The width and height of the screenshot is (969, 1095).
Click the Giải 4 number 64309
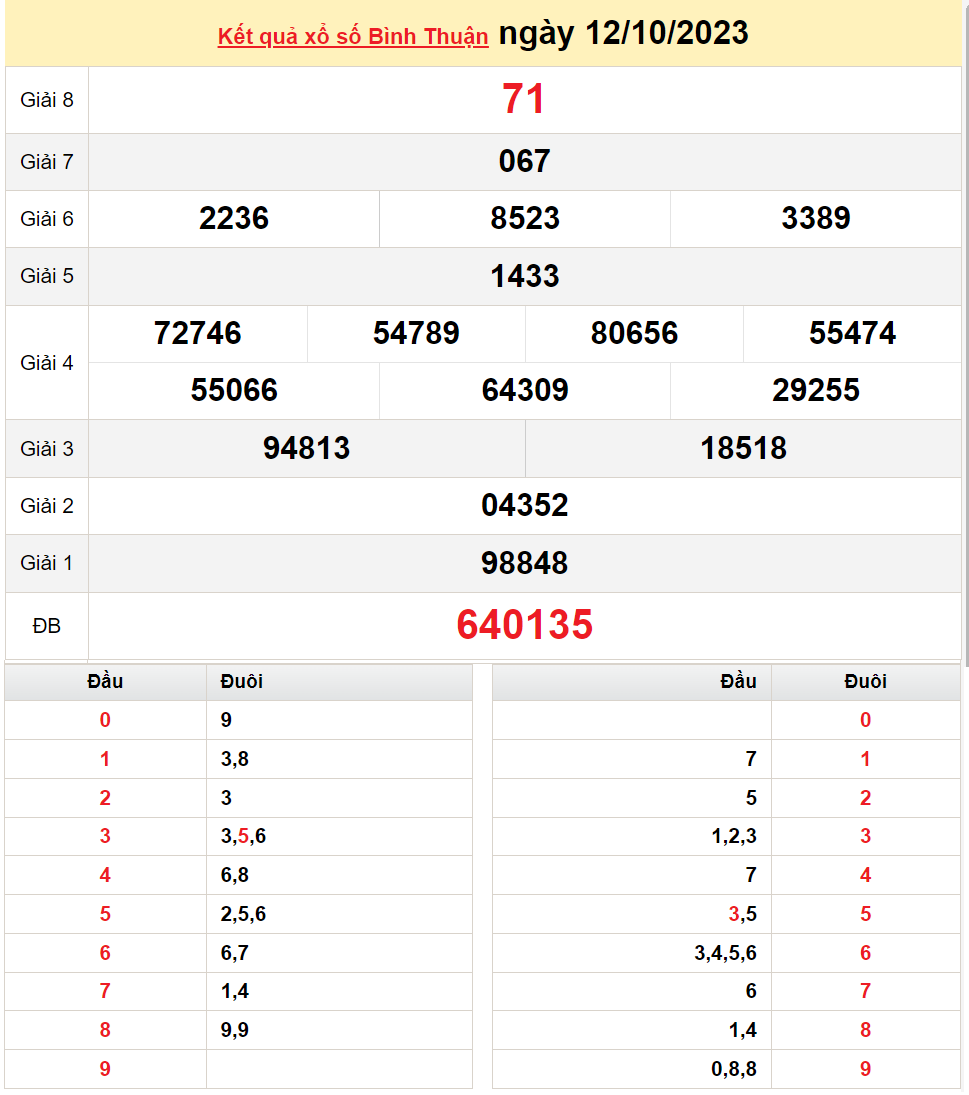coord(524,390)
